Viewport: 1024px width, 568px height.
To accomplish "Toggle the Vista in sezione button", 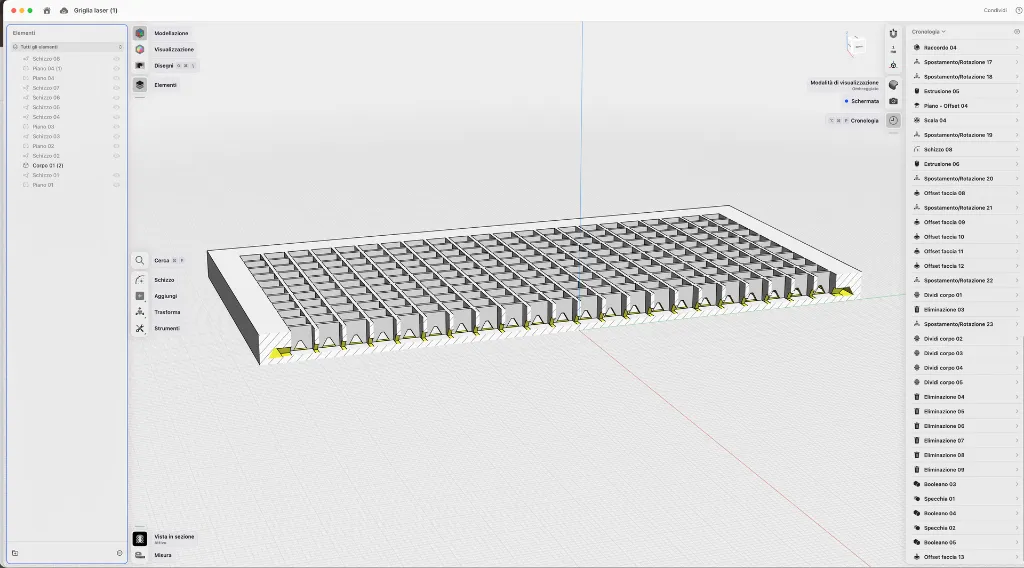I will click(140, 538).
